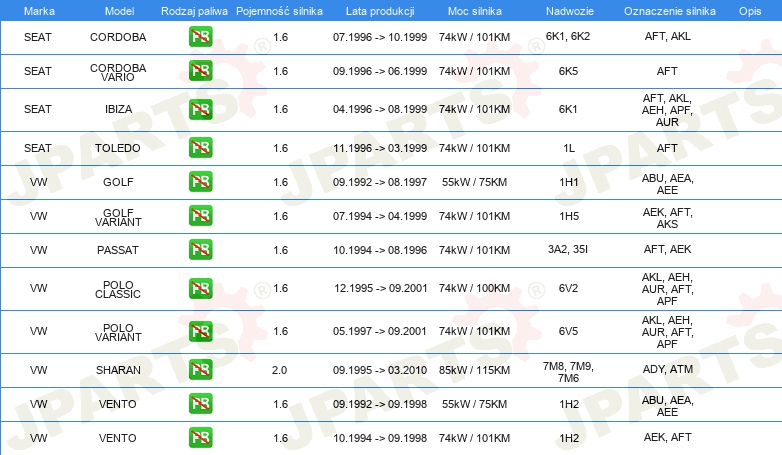Image resolution: width=782 pixels, height=455 pixels.
Task: Click the 2.0 engine capacity value
Action: [x=279, y=370]
